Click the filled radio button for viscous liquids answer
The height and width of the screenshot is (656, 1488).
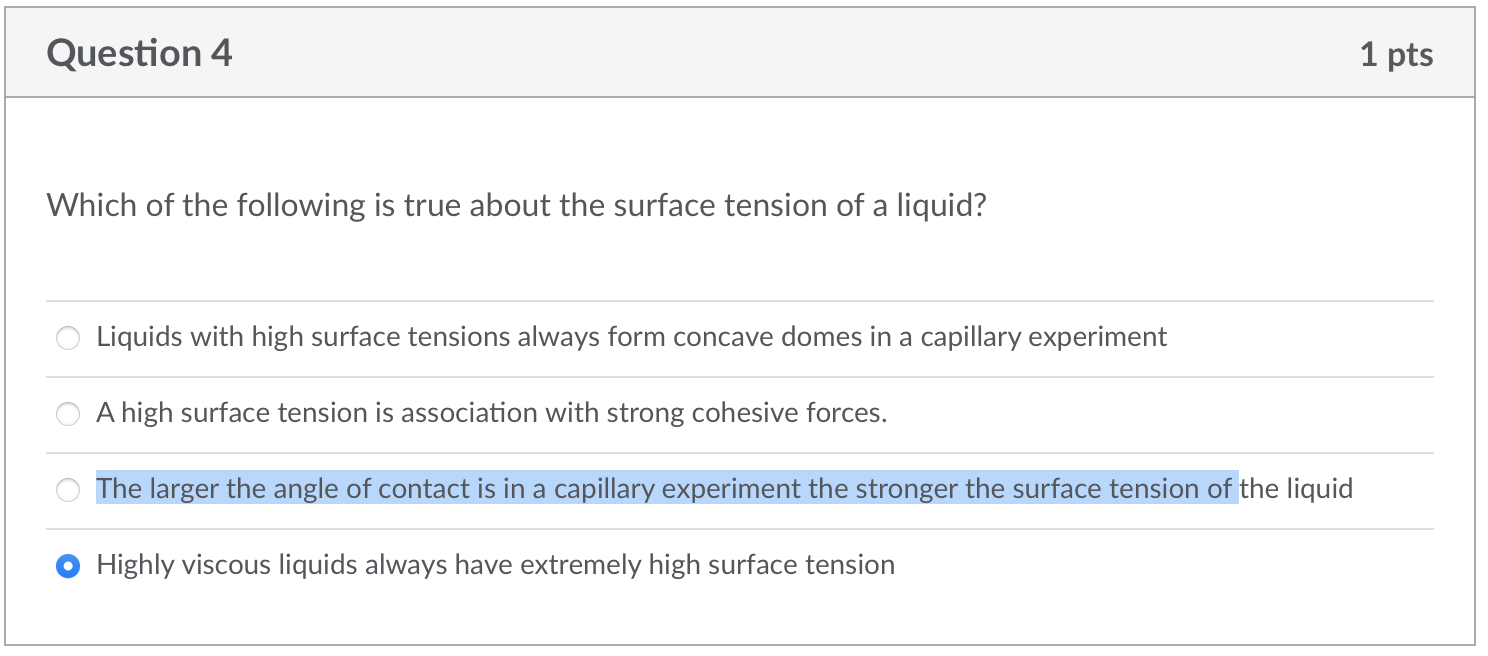[67, 566]
